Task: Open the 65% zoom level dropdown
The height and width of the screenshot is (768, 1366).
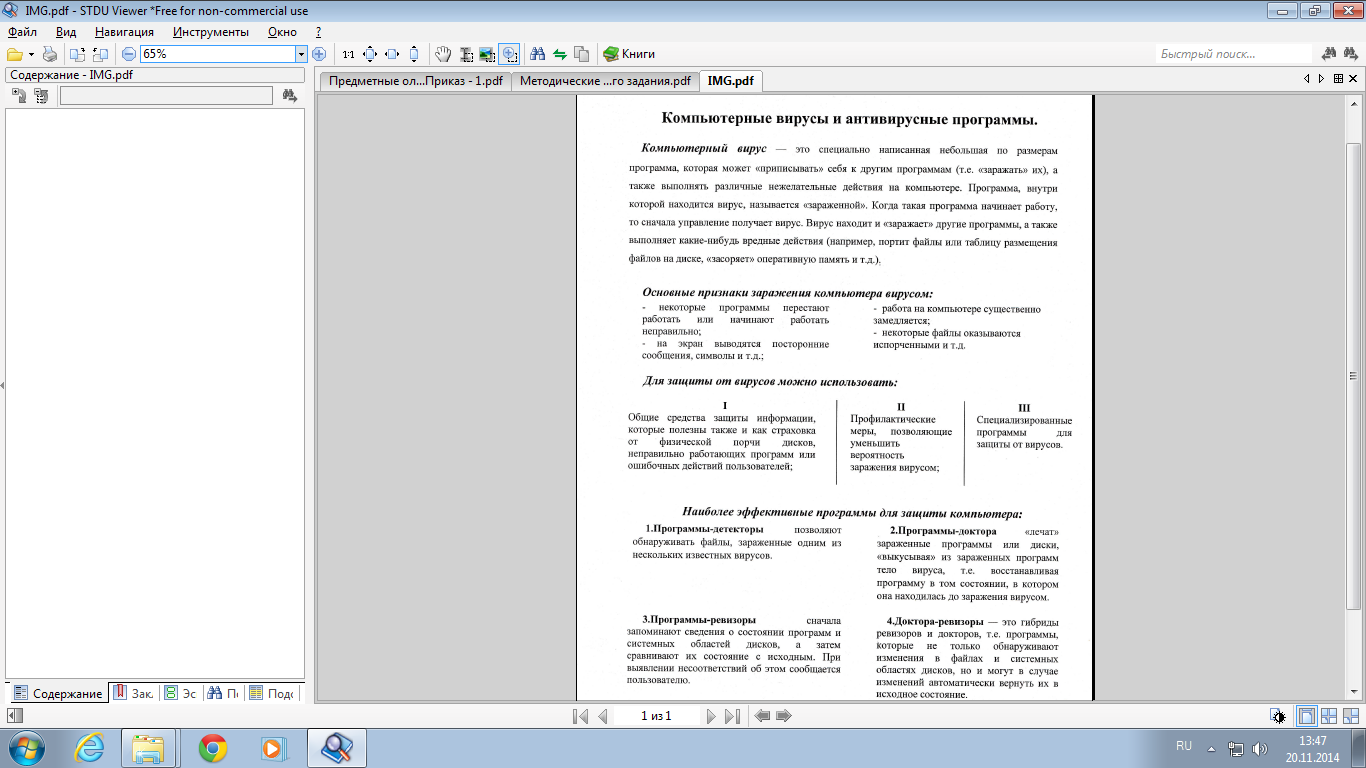Action: tap(301, 54)
